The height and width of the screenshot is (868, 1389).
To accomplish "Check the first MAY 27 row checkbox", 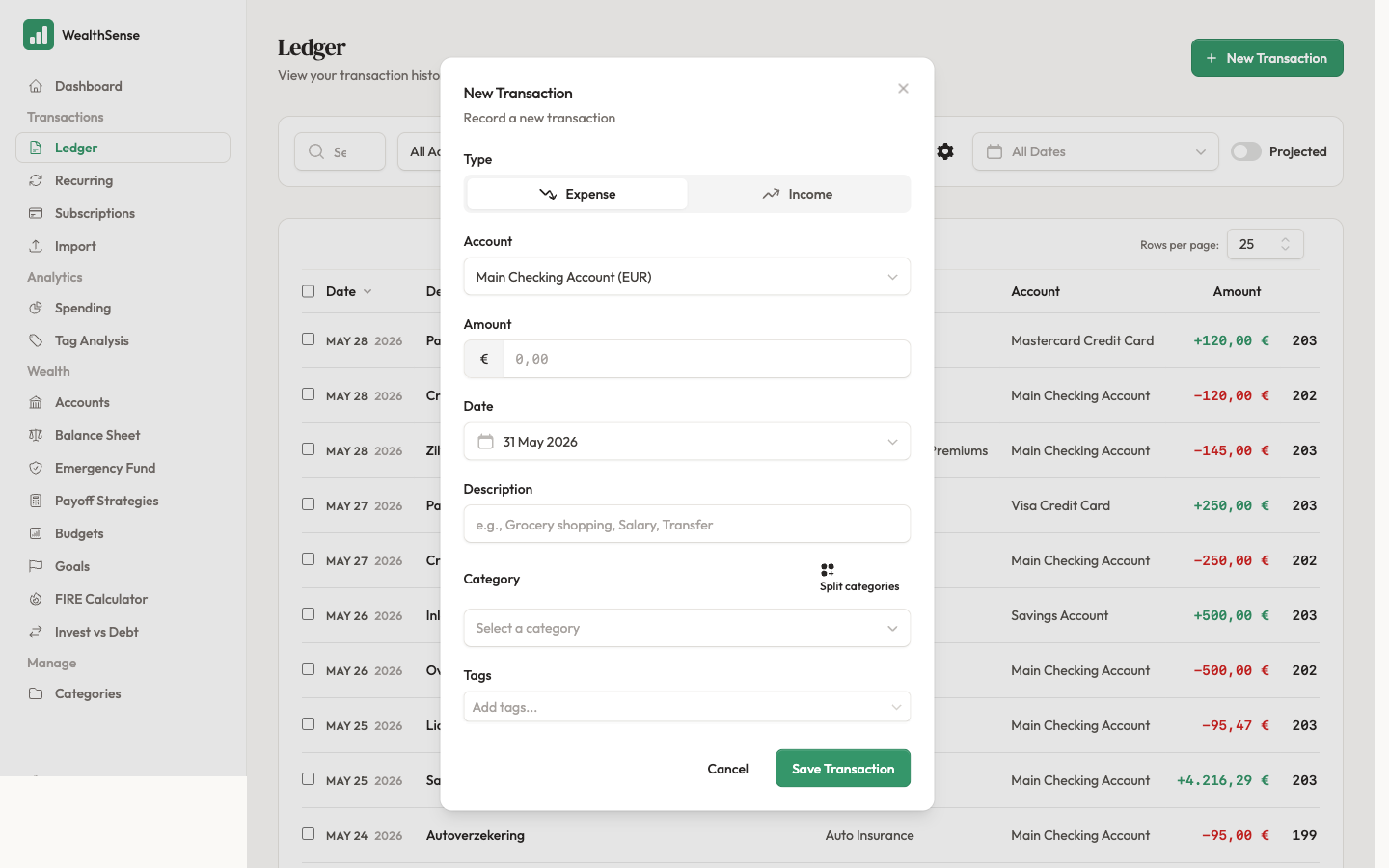I will [308, 504].
